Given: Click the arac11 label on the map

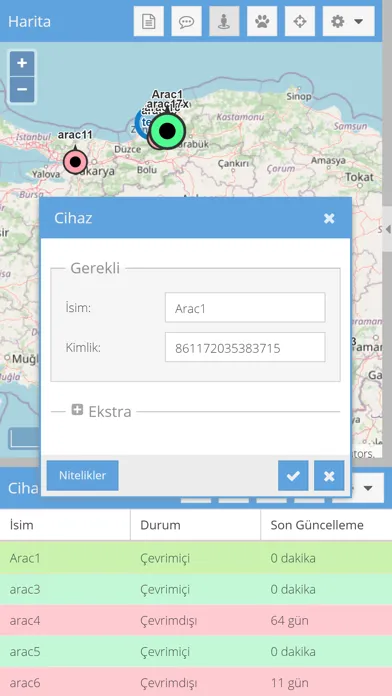Looking at the screenshot, I should pyautogui.click(x=75, y=134).
